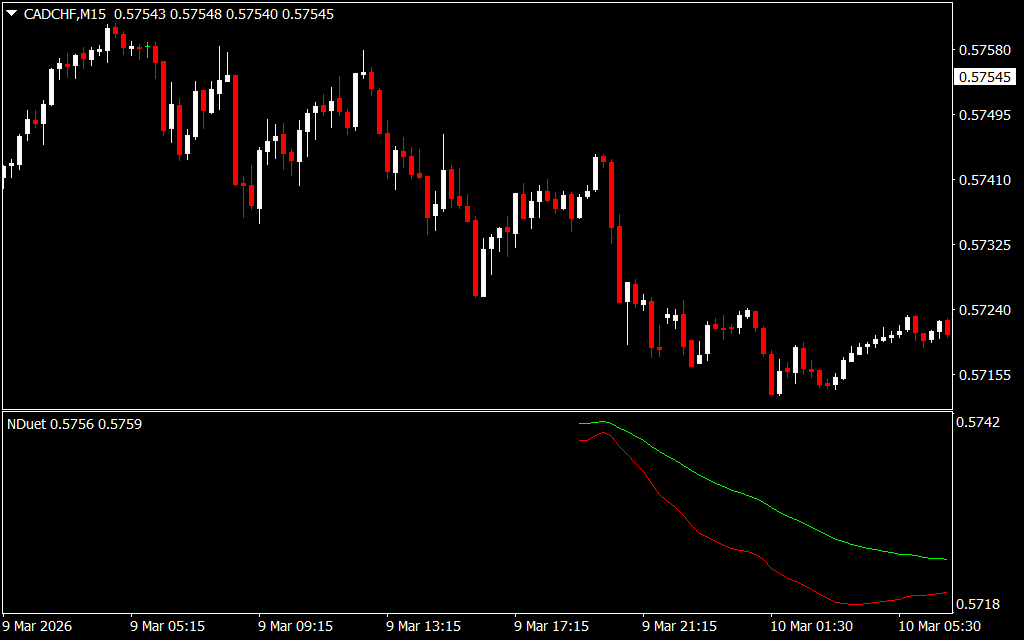Click the 0.5718 indicator scale value
This screenshot has height=640, width=1024.
(x=979, y=604)
